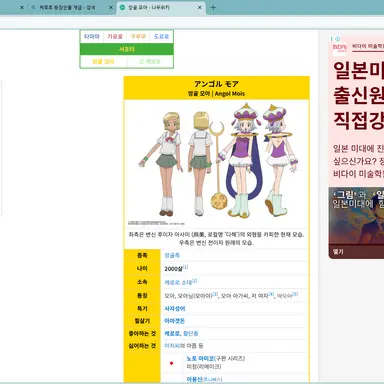Open footnote [2] next to 케로로 소대
Viewport: 384px width, 384px height.
tap(195, 281)
